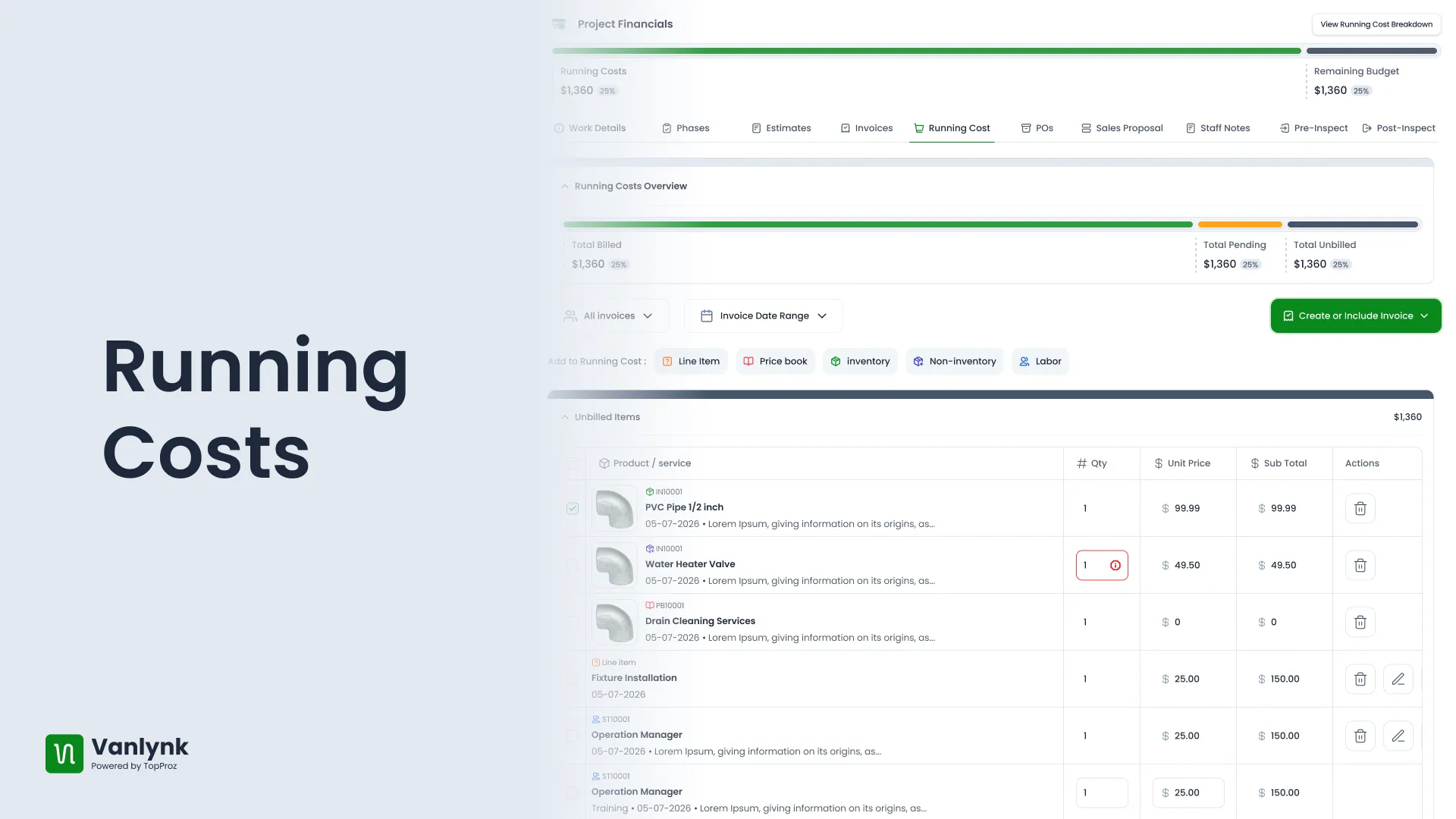Open the Sales Proposal tab
The height and width of the screenshot is (819, 1456).
[x=1122, y=128]
